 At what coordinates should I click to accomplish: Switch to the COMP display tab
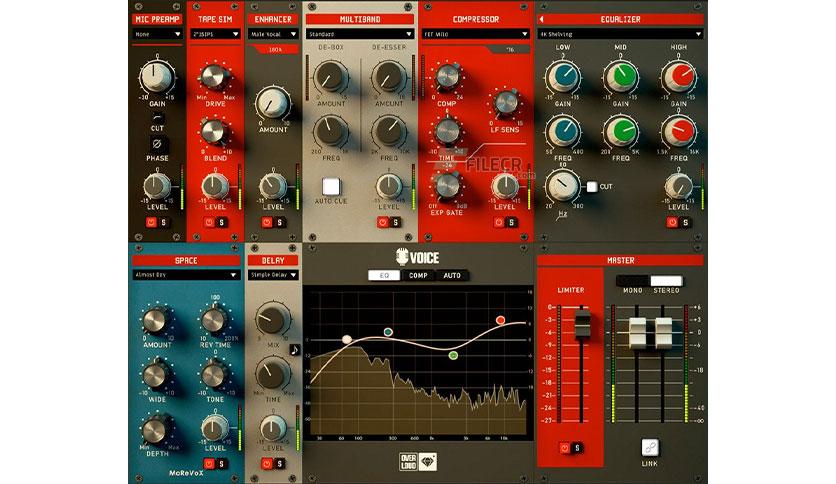(418, 276)
